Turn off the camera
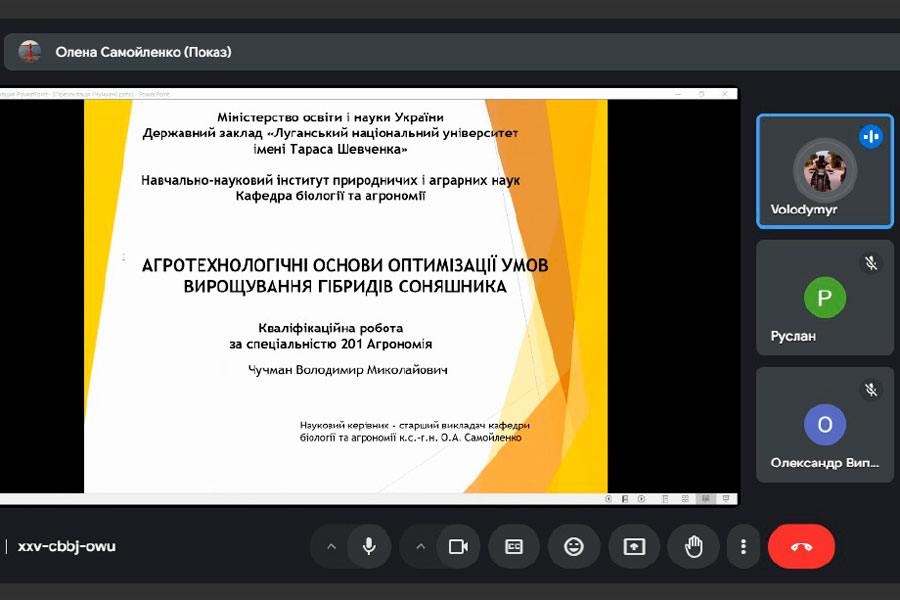This screenshot has height=600, width=900. coord(458,546)
